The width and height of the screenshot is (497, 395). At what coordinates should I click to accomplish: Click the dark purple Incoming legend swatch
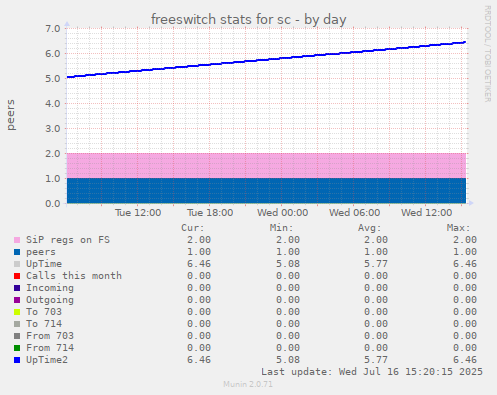pyautogui.click(x=17, y=288)
